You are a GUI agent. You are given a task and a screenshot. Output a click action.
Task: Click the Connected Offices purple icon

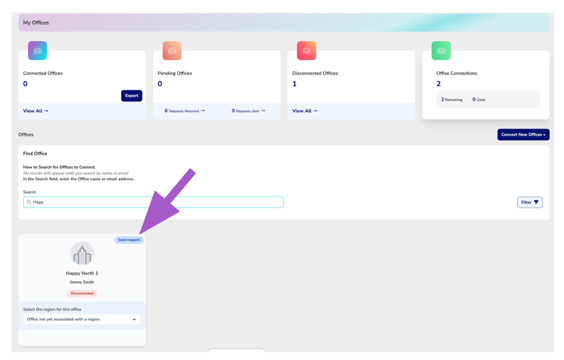[x=37, y=50]
